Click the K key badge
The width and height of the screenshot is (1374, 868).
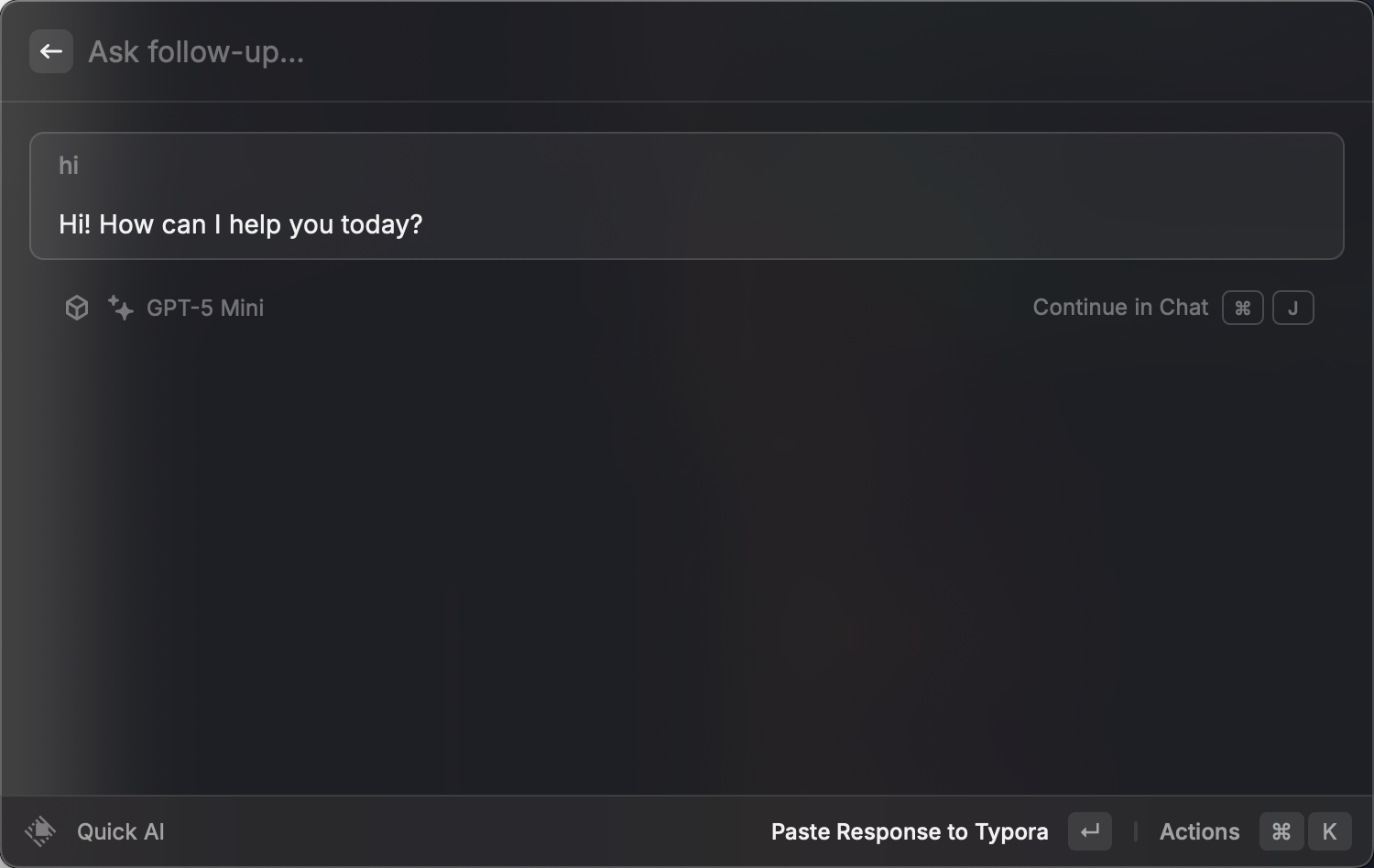1329,831
